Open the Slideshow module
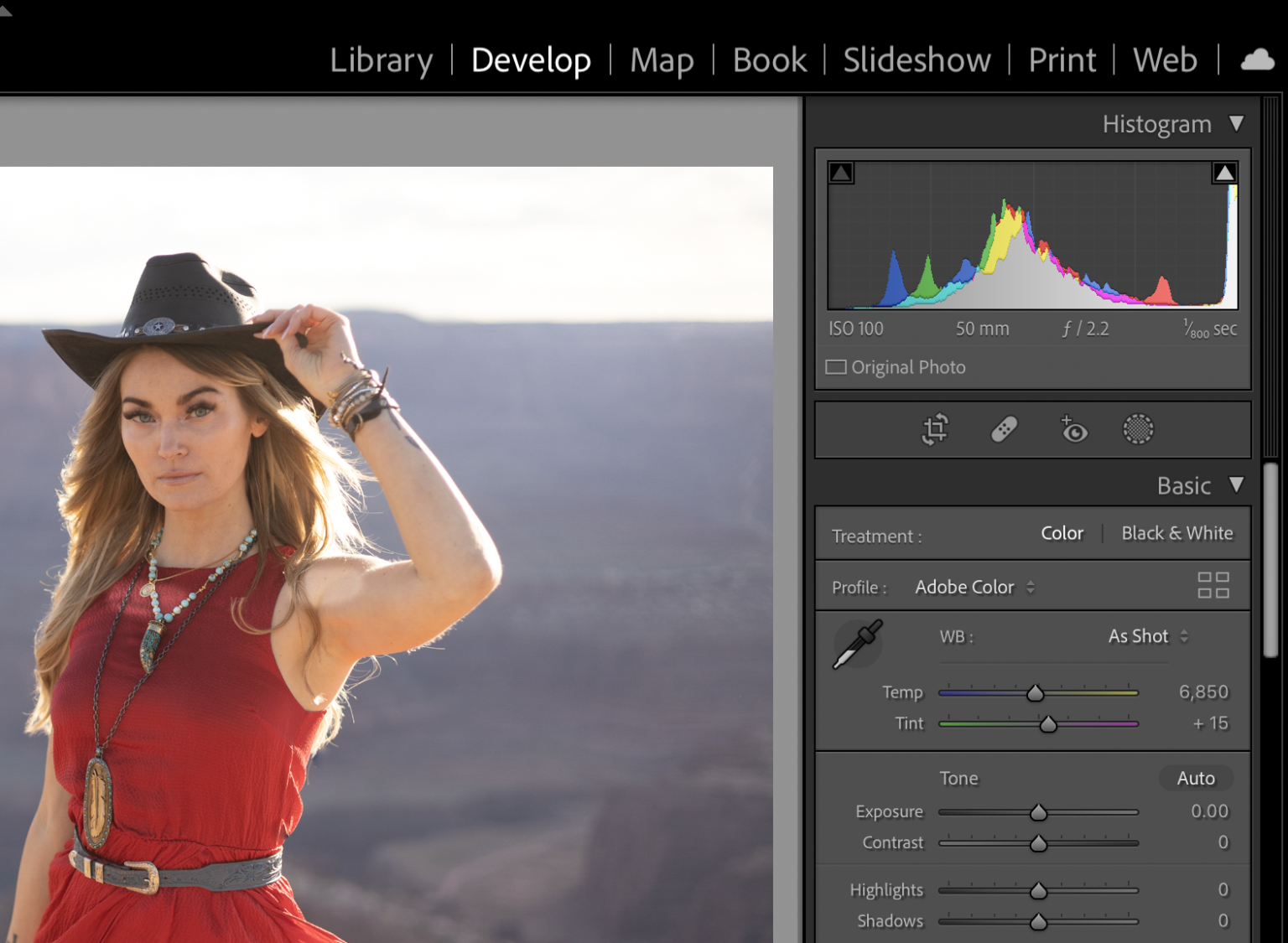 (917, 60)
